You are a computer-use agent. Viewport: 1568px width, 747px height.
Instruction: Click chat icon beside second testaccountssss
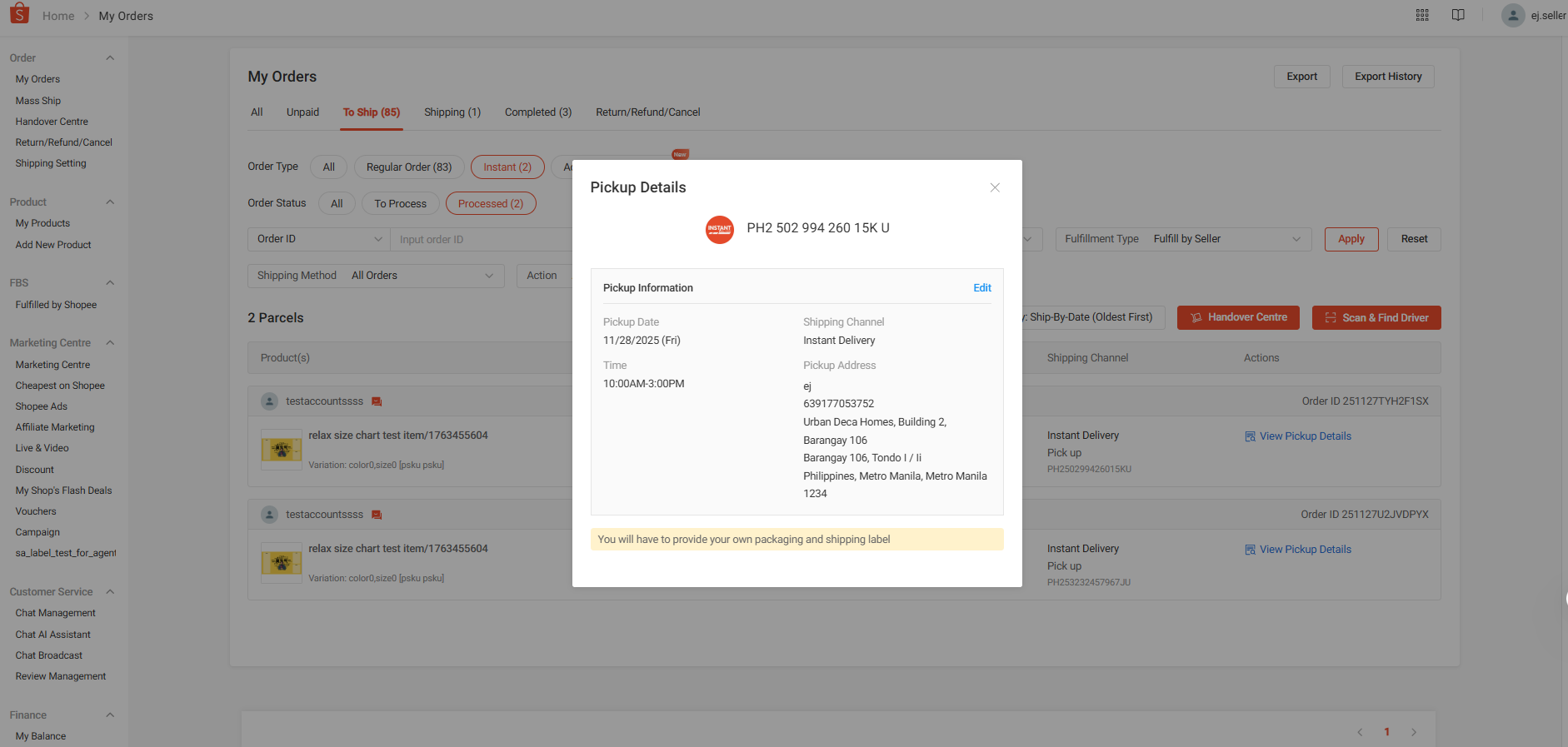377,515
